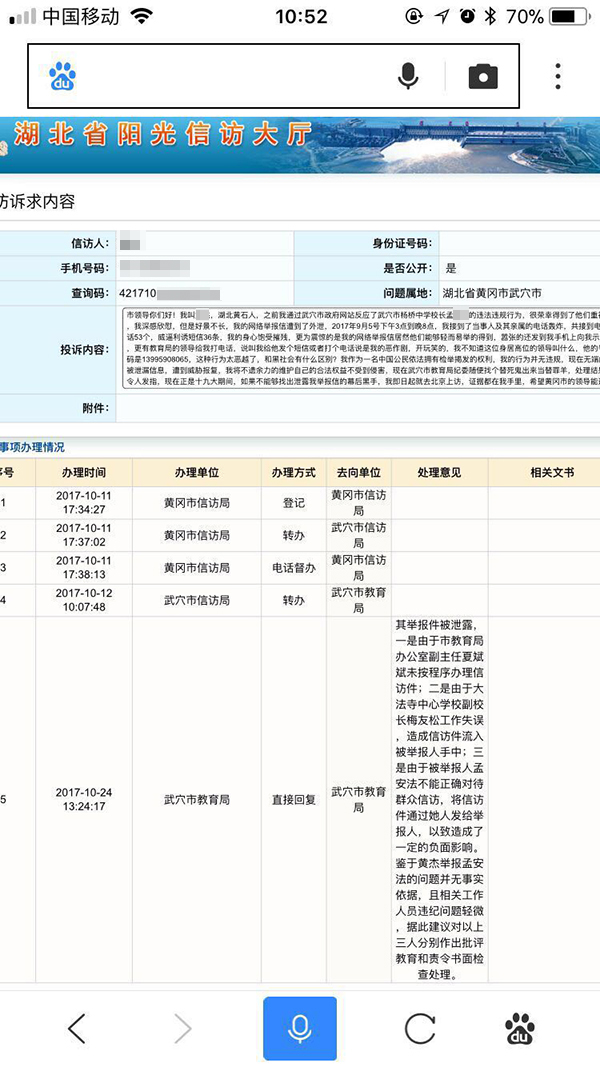Select the 2017-10-11 17:34:27 time cell
This screenshot has width=600, height=1067.
pos(84,503)
